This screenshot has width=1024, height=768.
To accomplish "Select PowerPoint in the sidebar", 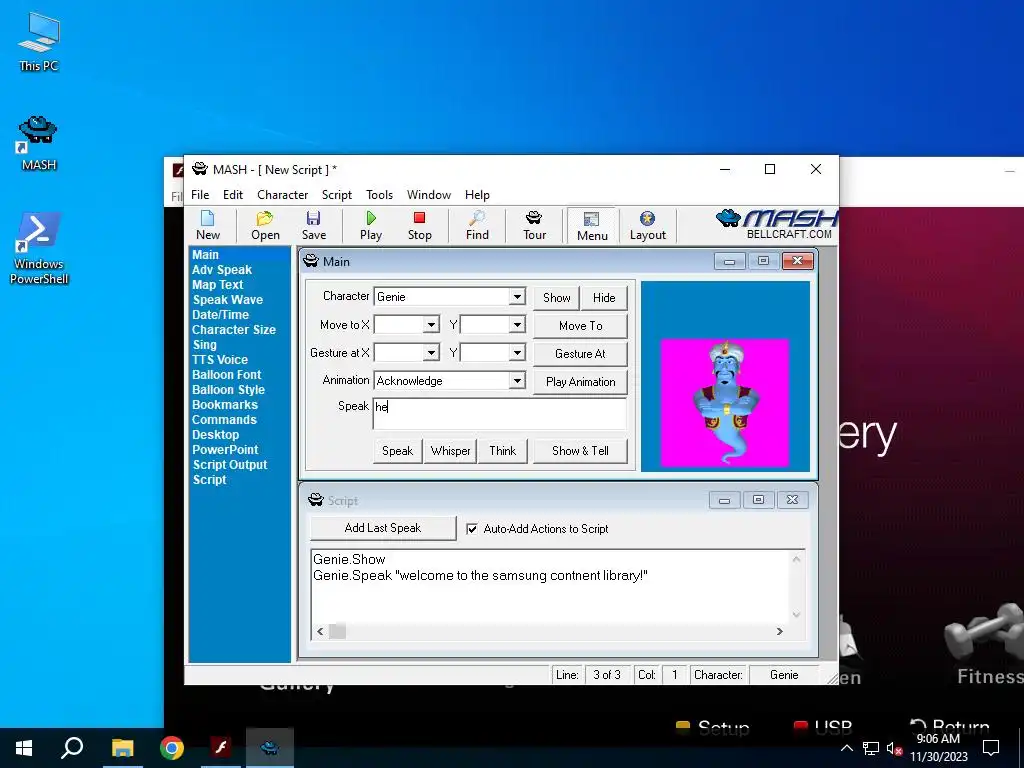I will point(225,450).
